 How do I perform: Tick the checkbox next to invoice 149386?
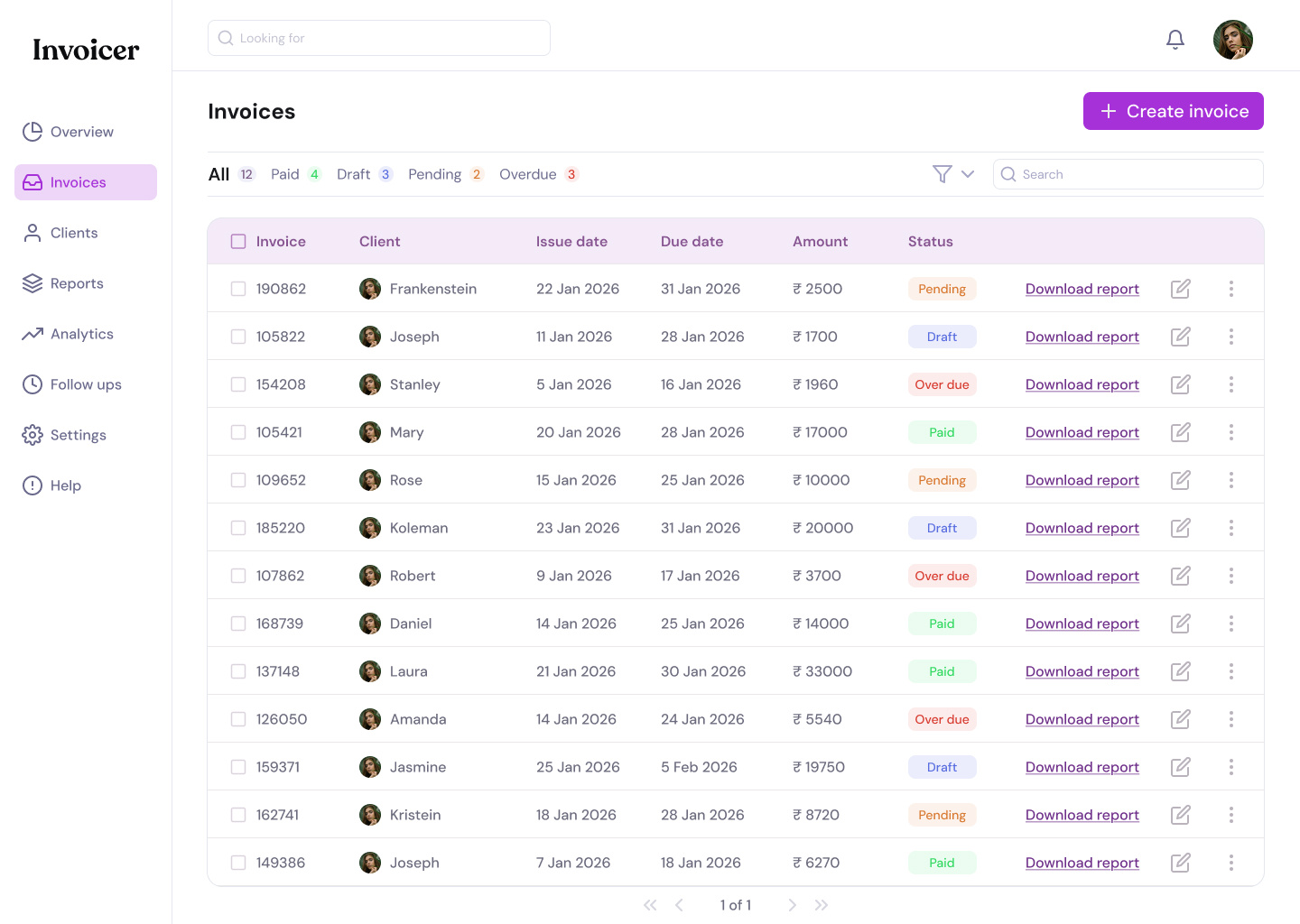(238, 863)
